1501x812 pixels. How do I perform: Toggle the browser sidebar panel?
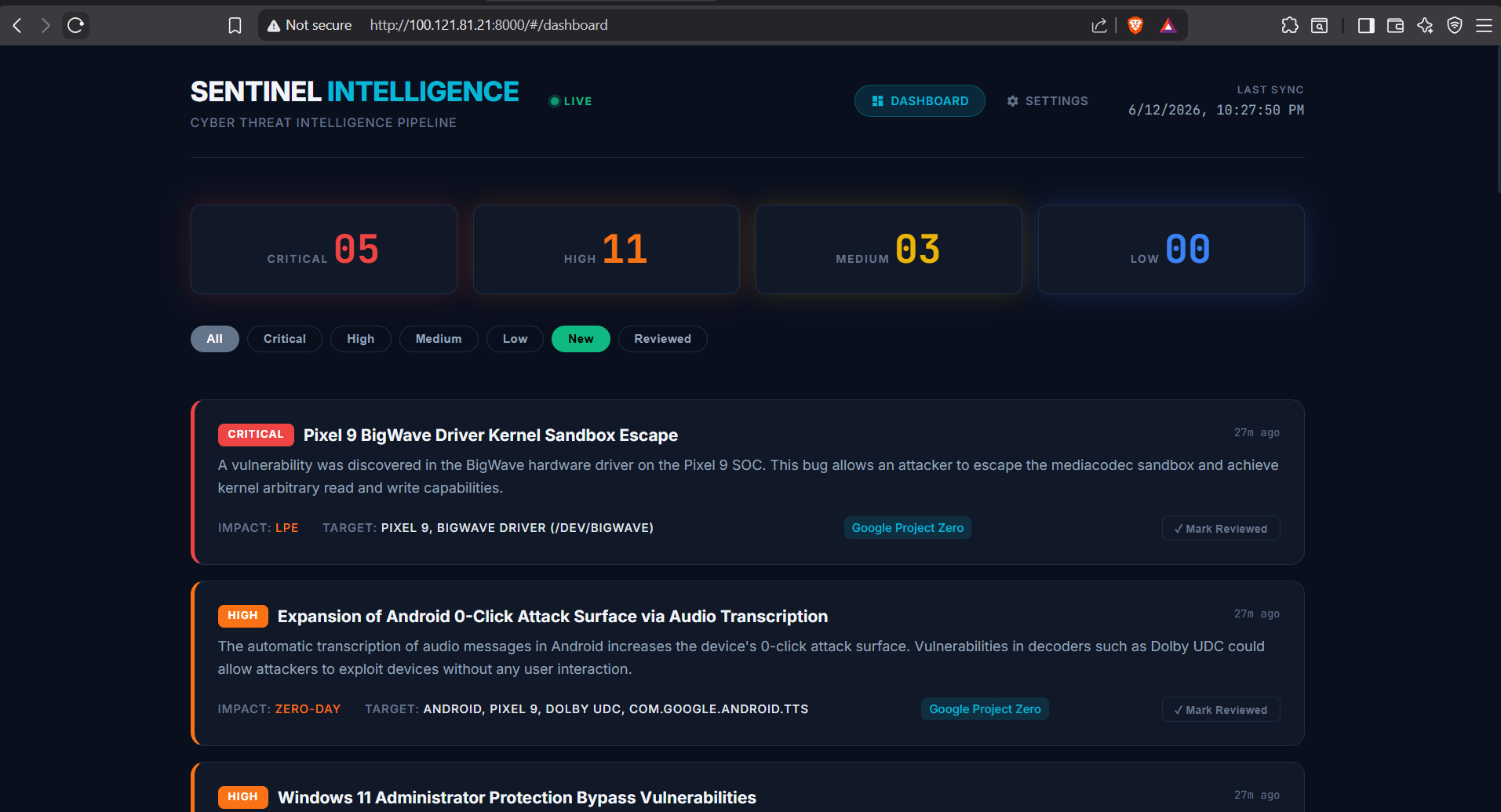click(x=1366, y=25)
